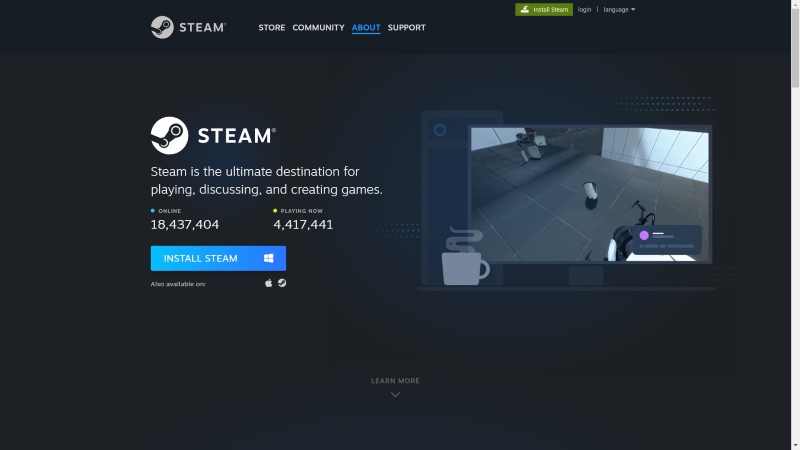Viewport: 800px width, 450px height.
Task: Click the page's vertical scrollbar thumb
Action: (795, 48)
